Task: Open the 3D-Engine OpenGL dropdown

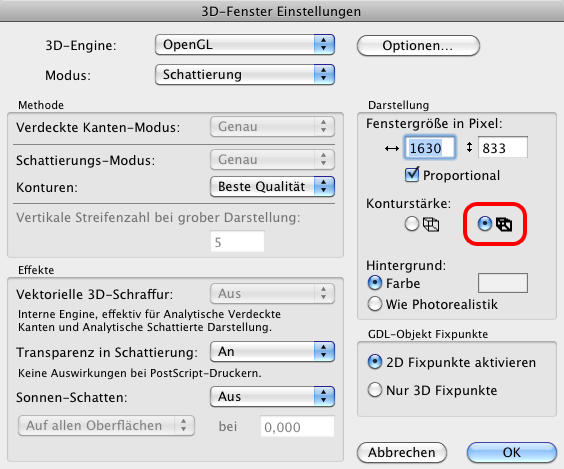Action: [x=245, y=45]
